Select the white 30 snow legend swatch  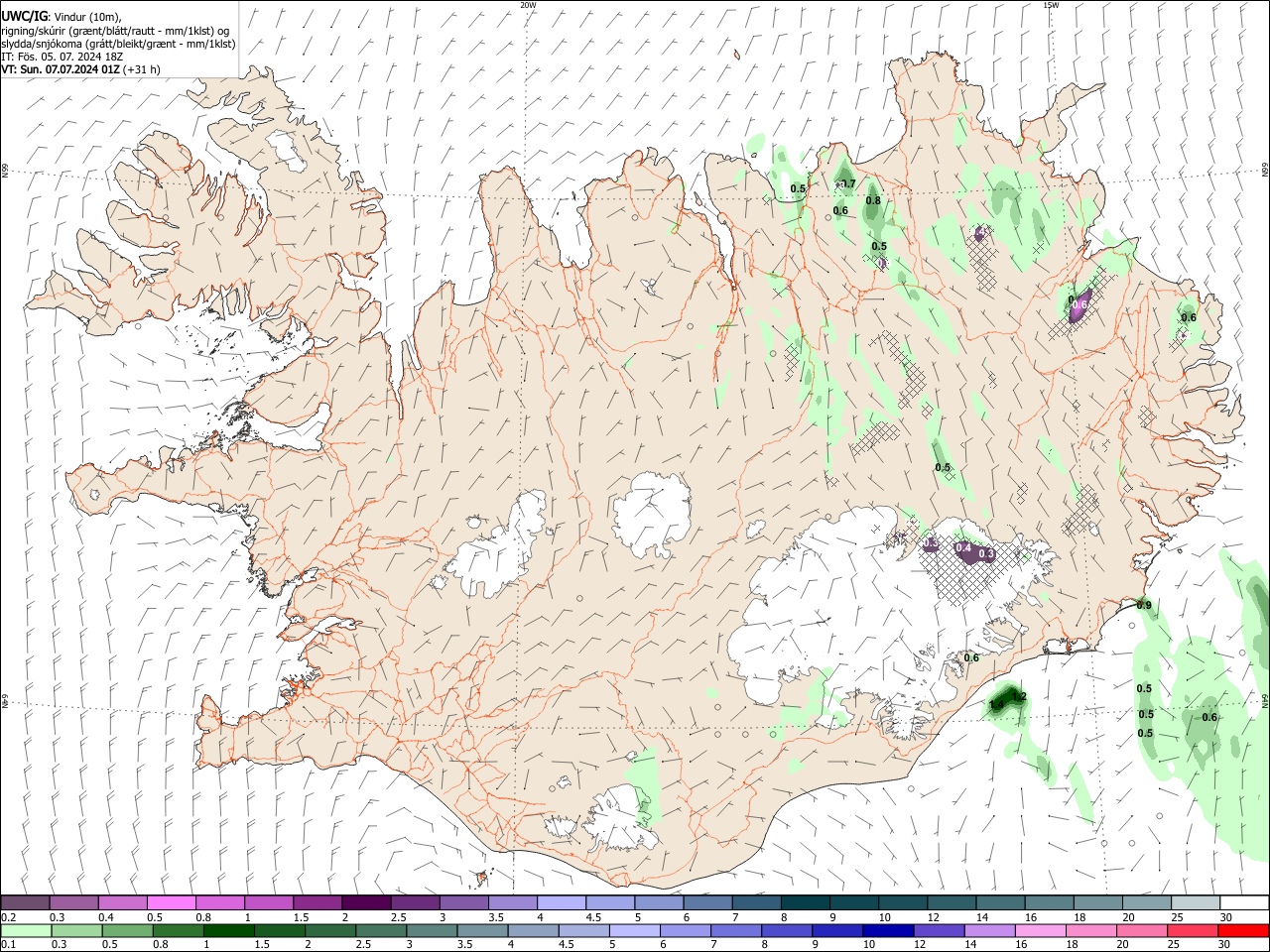point(1243,902)
